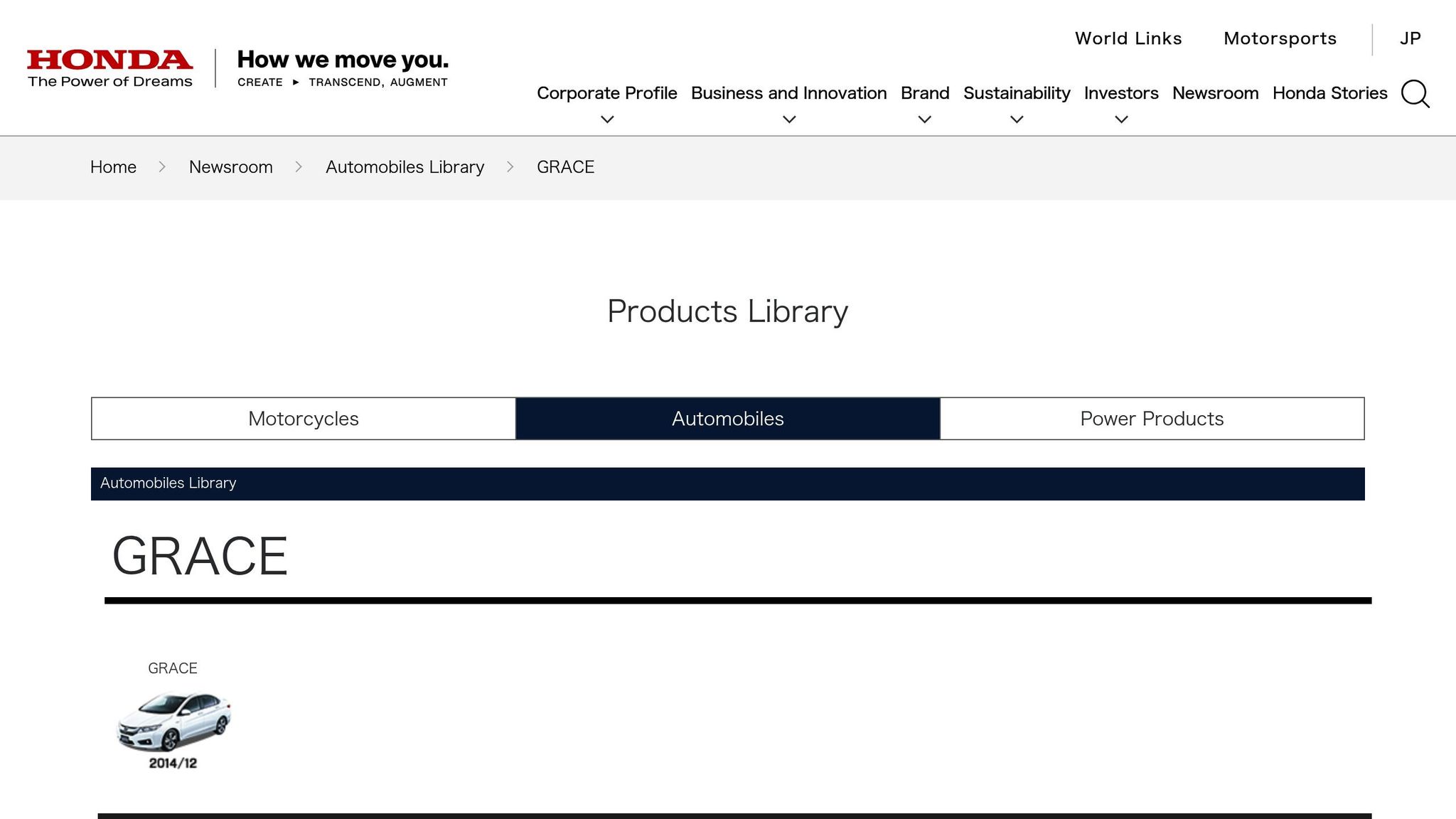1456x819 pixels.
Task: Expand the Business and Innovation chevron
Action: coord(789,119)
